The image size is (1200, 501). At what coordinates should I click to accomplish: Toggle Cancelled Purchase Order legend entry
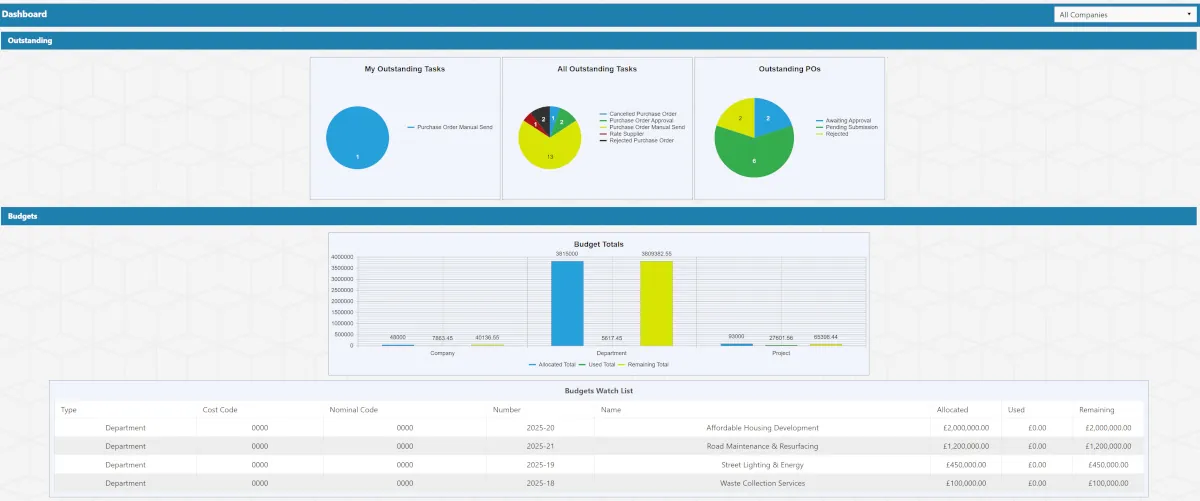pos(640,114)
